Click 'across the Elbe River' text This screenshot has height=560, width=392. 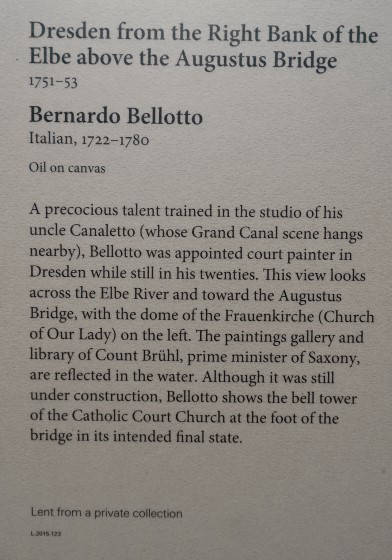click(x=99, y=294)
